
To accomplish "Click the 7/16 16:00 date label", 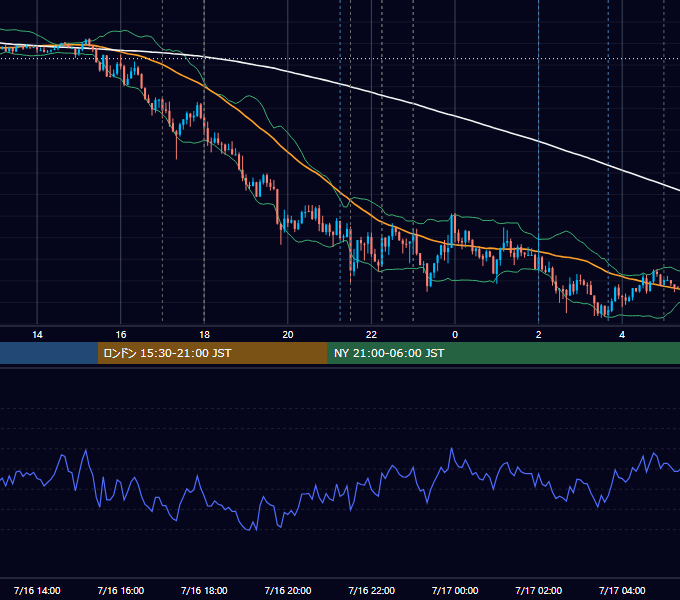I will (121, 590).
